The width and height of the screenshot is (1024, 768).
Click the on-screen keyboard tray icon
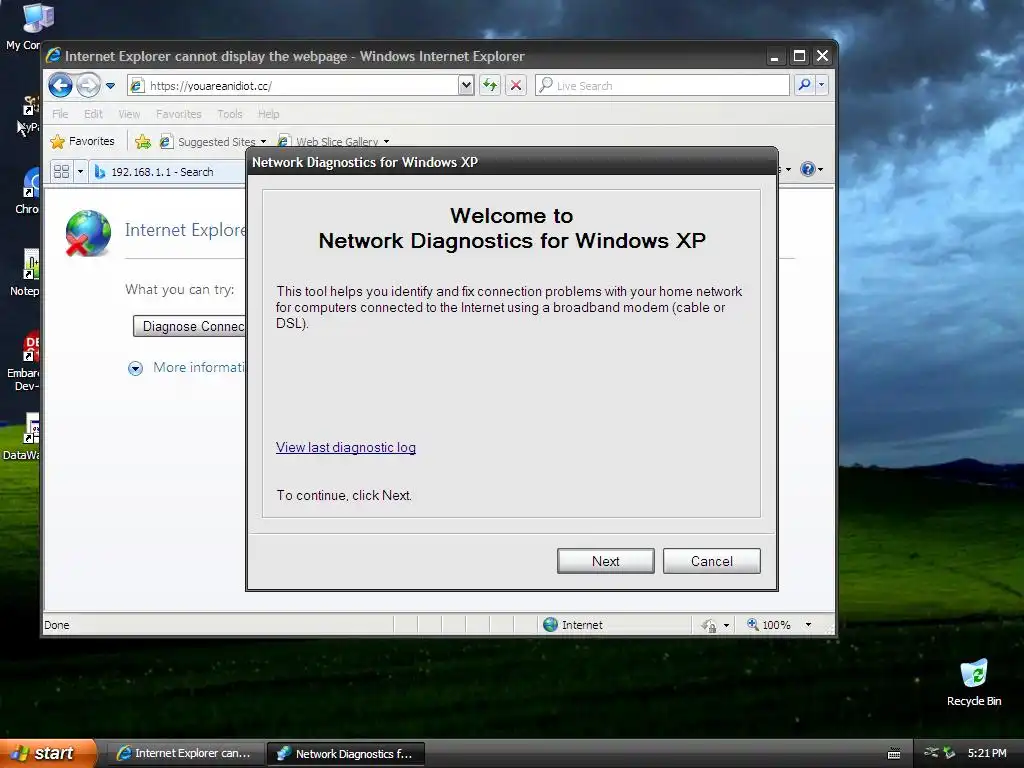coord(894,754)
